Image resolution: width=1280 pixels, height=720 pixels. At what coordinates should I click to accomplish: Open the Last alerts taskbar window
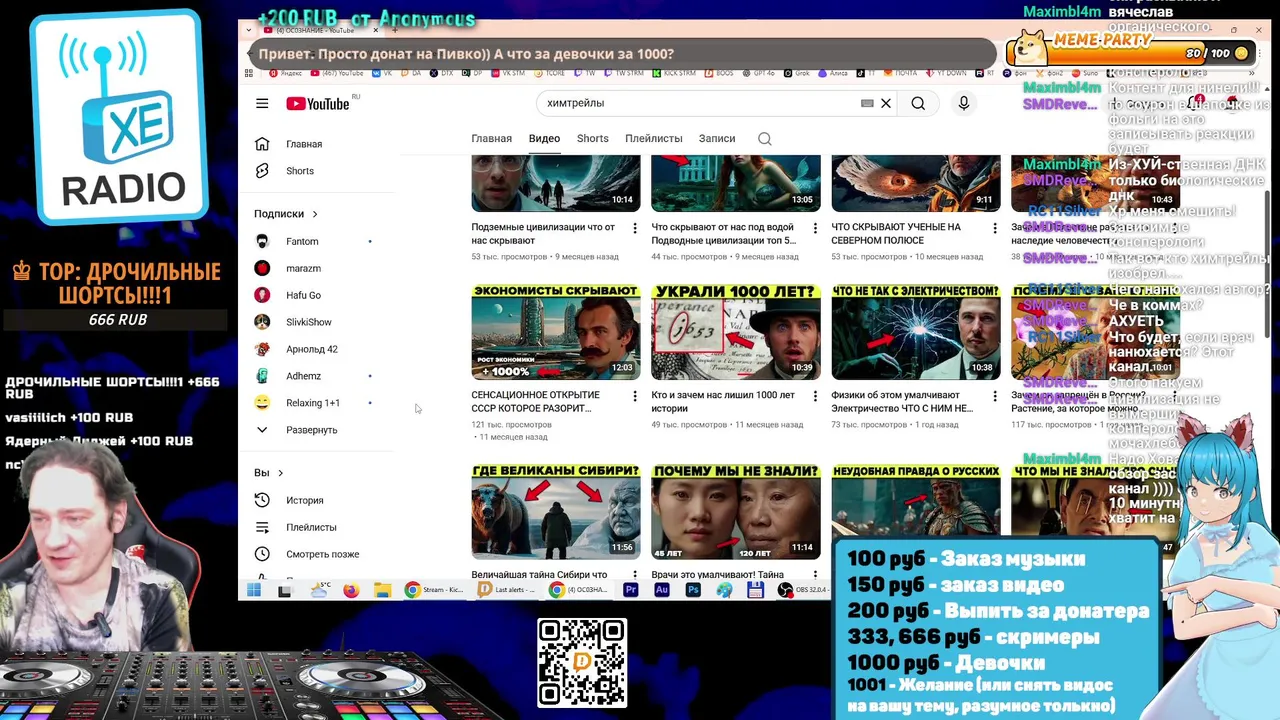[x=506, y=590]
